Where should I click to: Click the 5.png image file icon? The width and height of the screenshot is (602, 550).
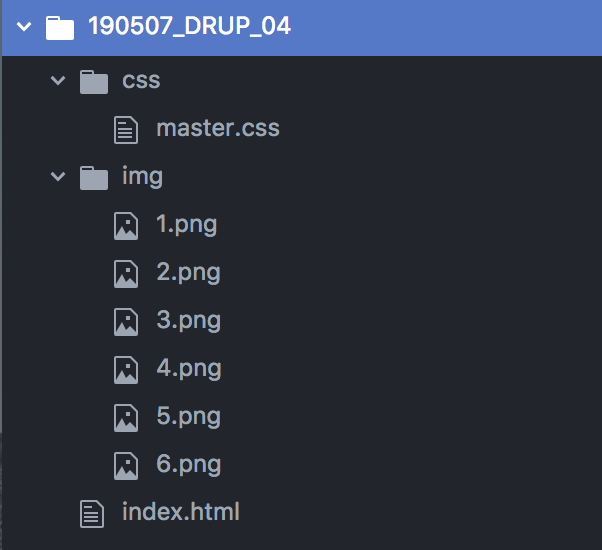point(126,418)
